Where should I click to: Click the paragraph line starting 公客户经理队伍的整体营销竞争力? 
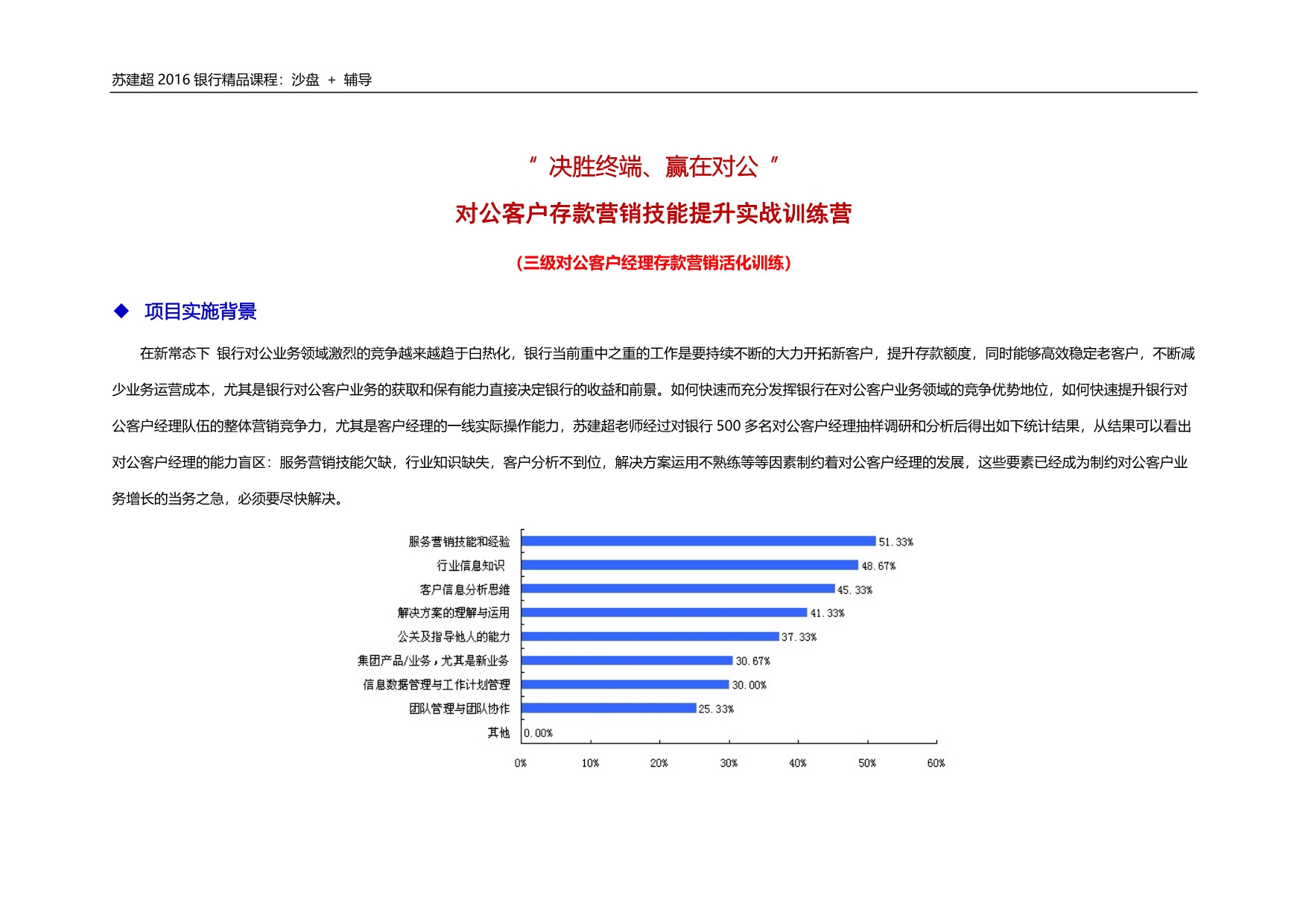point(652,426)
